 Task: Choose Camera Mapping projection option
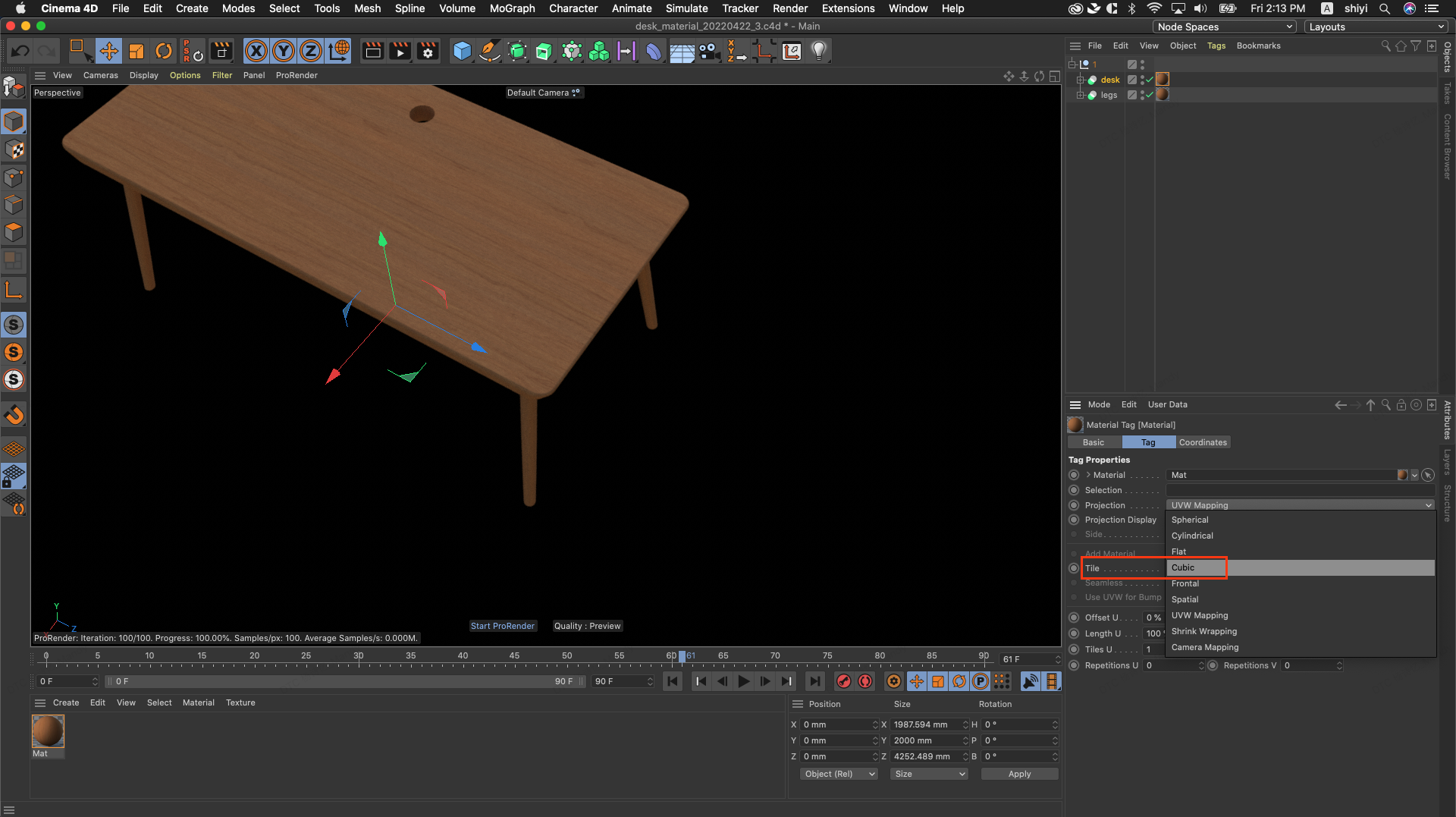point(1301,647)
